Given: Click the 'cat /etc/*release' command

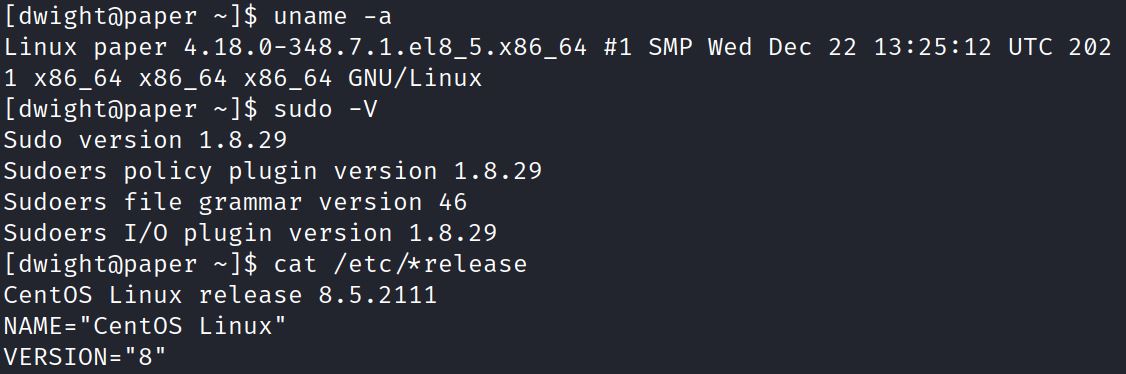Looking at the screenshot, I should 400,264.
